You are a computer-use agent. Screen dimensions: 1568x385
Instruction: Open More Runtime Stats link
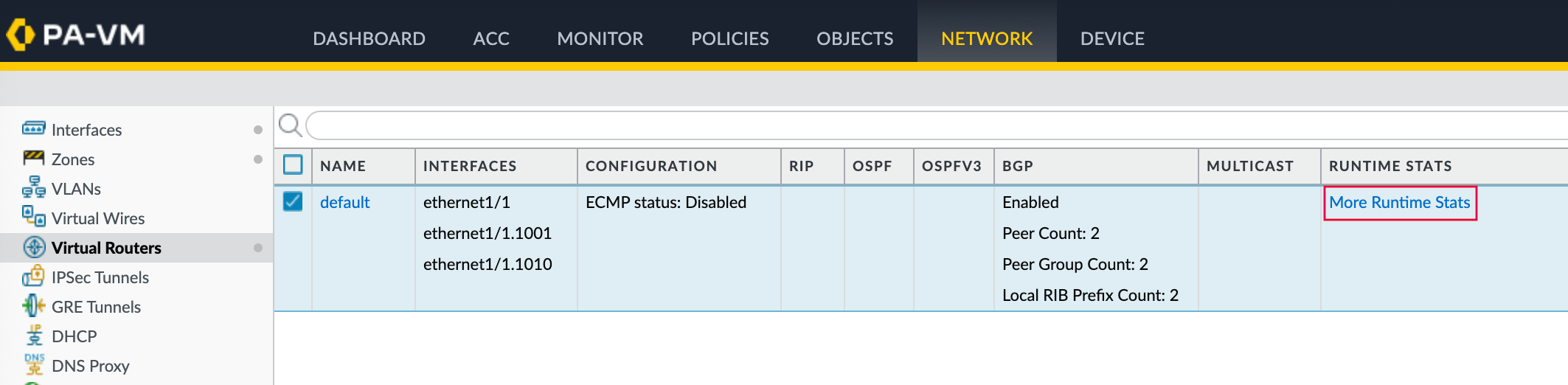[1399, 202]
